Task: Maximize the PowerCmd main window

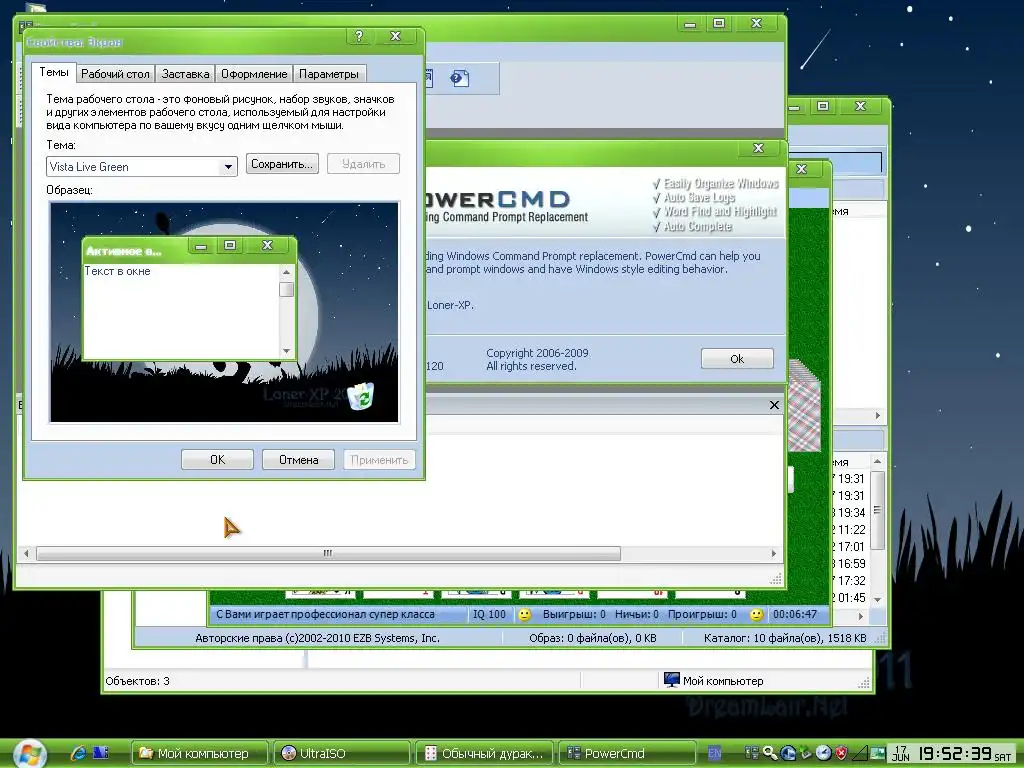Action: [719, 24]
